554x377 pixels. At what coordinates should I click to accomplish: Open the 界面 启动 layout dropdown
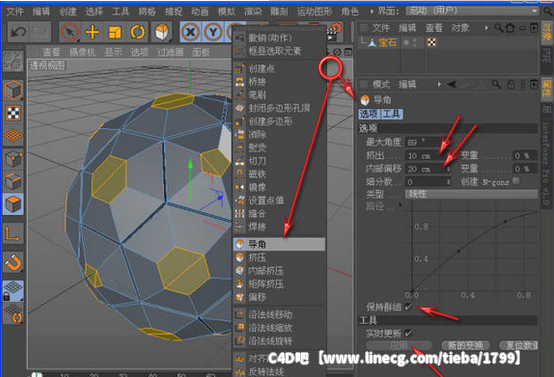point(472,11)
